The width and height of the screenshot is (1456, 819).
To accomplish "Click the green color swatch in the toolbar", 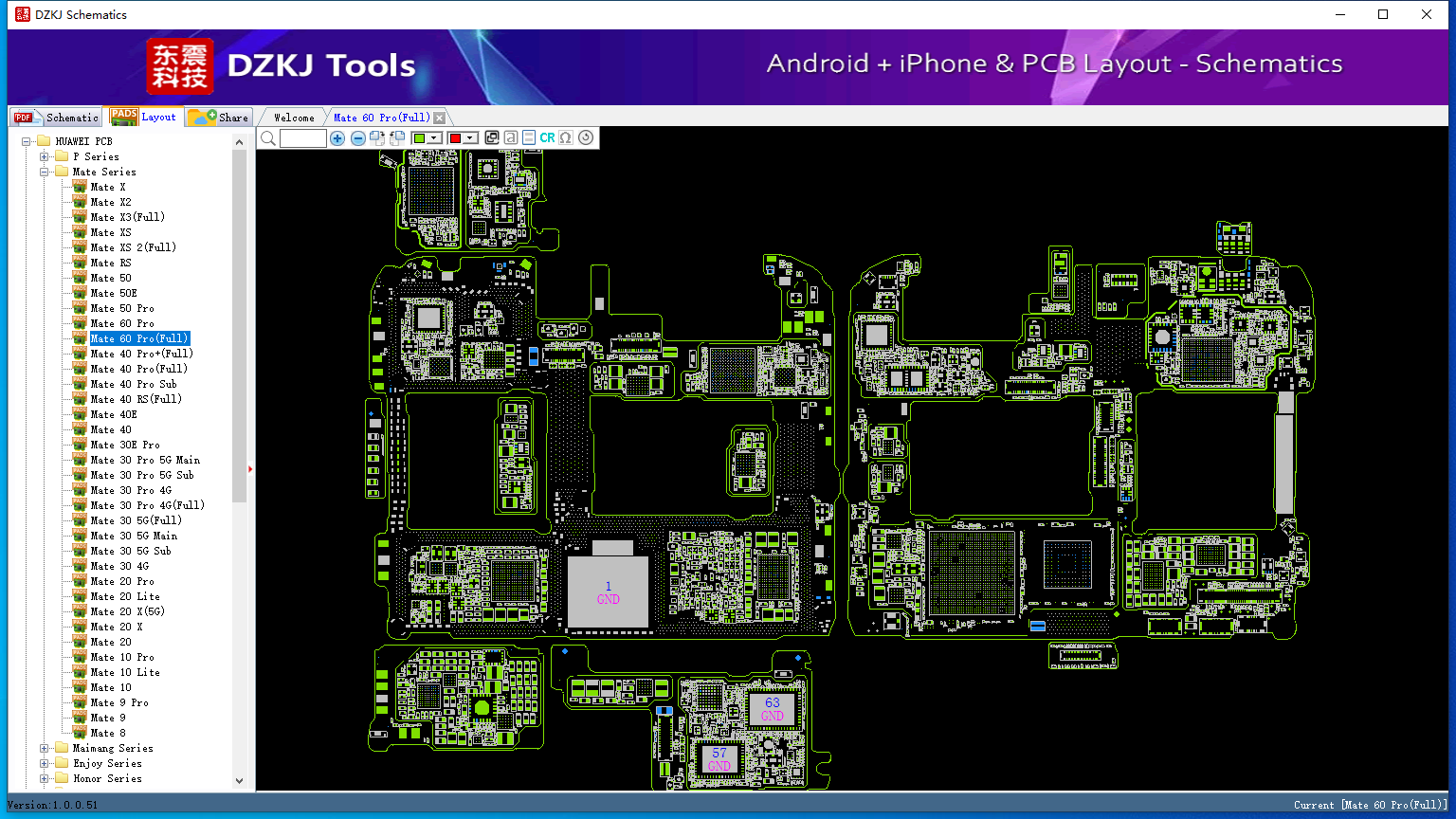I will point(419,138).
